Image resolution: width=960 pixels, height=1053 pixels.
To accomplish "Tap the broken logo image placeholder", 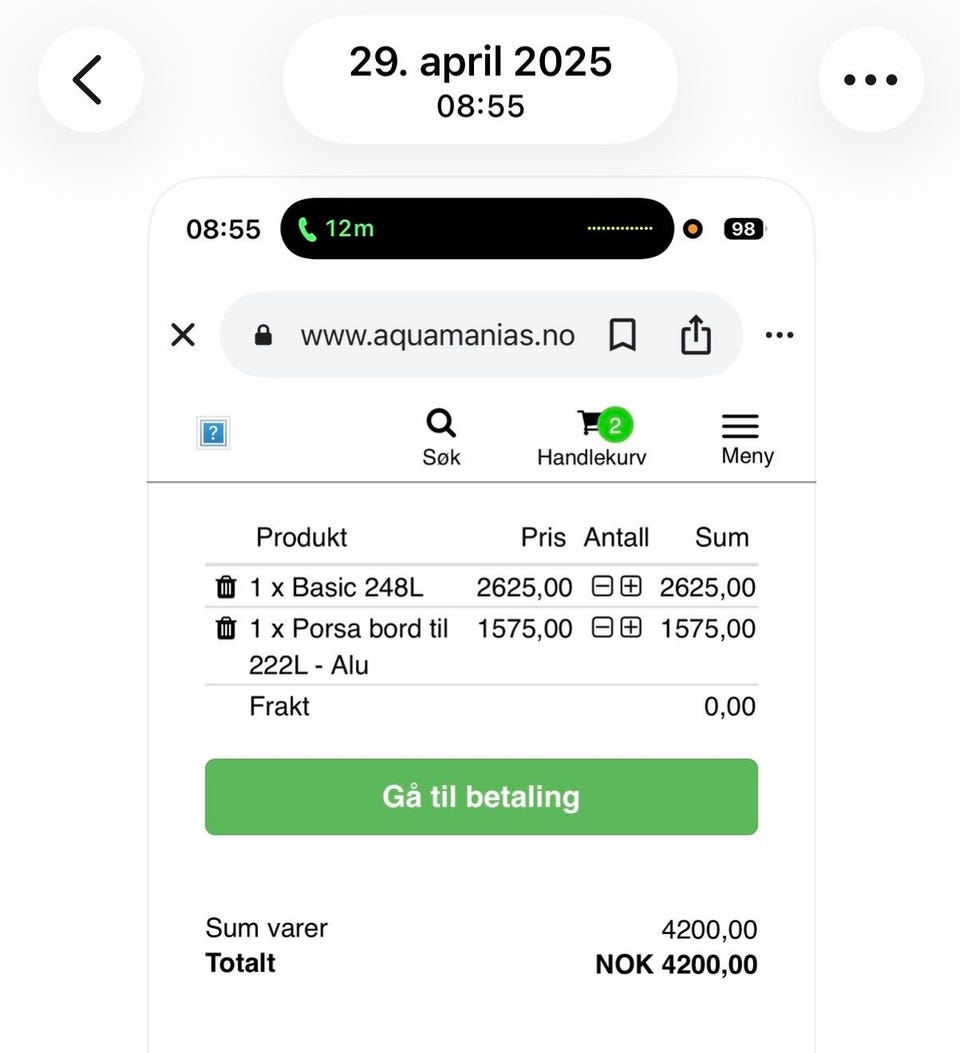I will coord(213,432).
